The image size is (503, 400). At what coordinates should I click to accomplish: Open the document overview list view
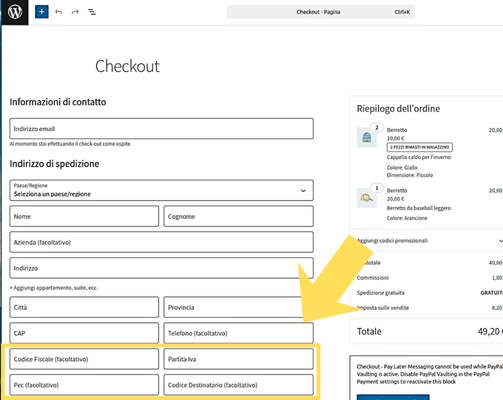(x=92, y=12)
